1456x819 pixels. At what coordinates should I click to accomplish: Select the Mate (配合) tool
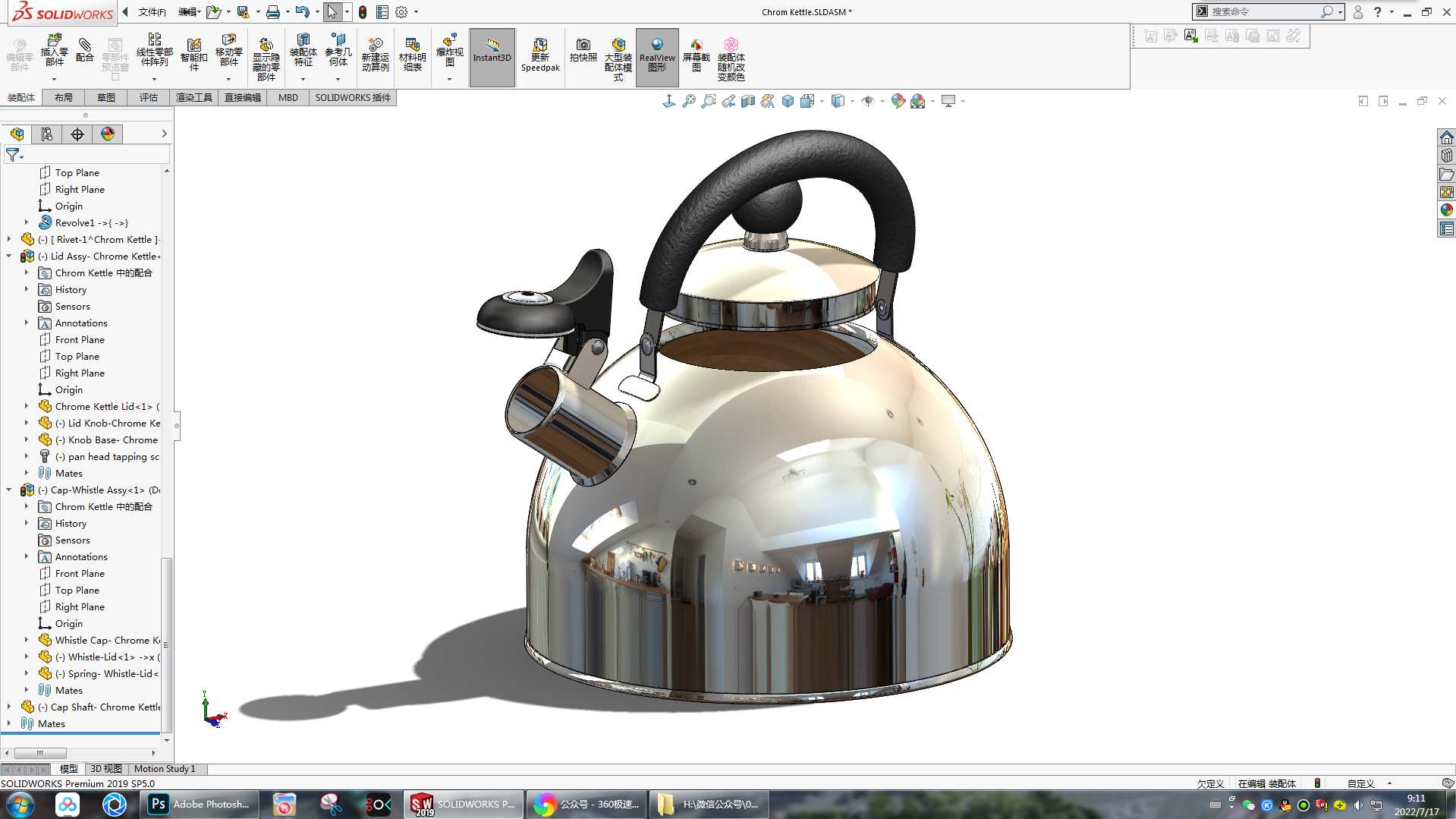(x=85, y=50)
